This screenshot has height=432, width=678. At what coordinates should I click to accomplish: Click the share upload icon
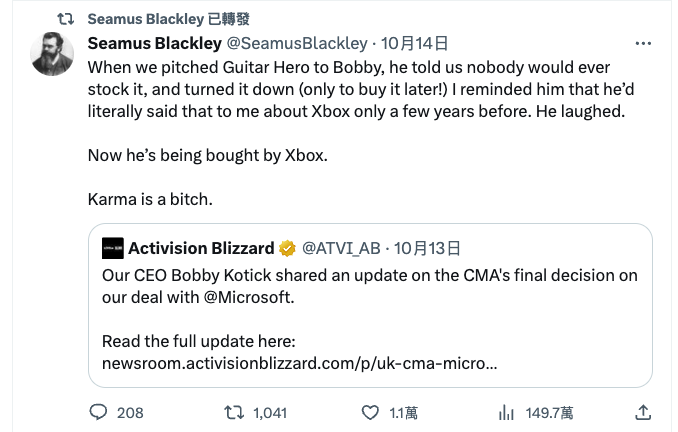point(644,412)
